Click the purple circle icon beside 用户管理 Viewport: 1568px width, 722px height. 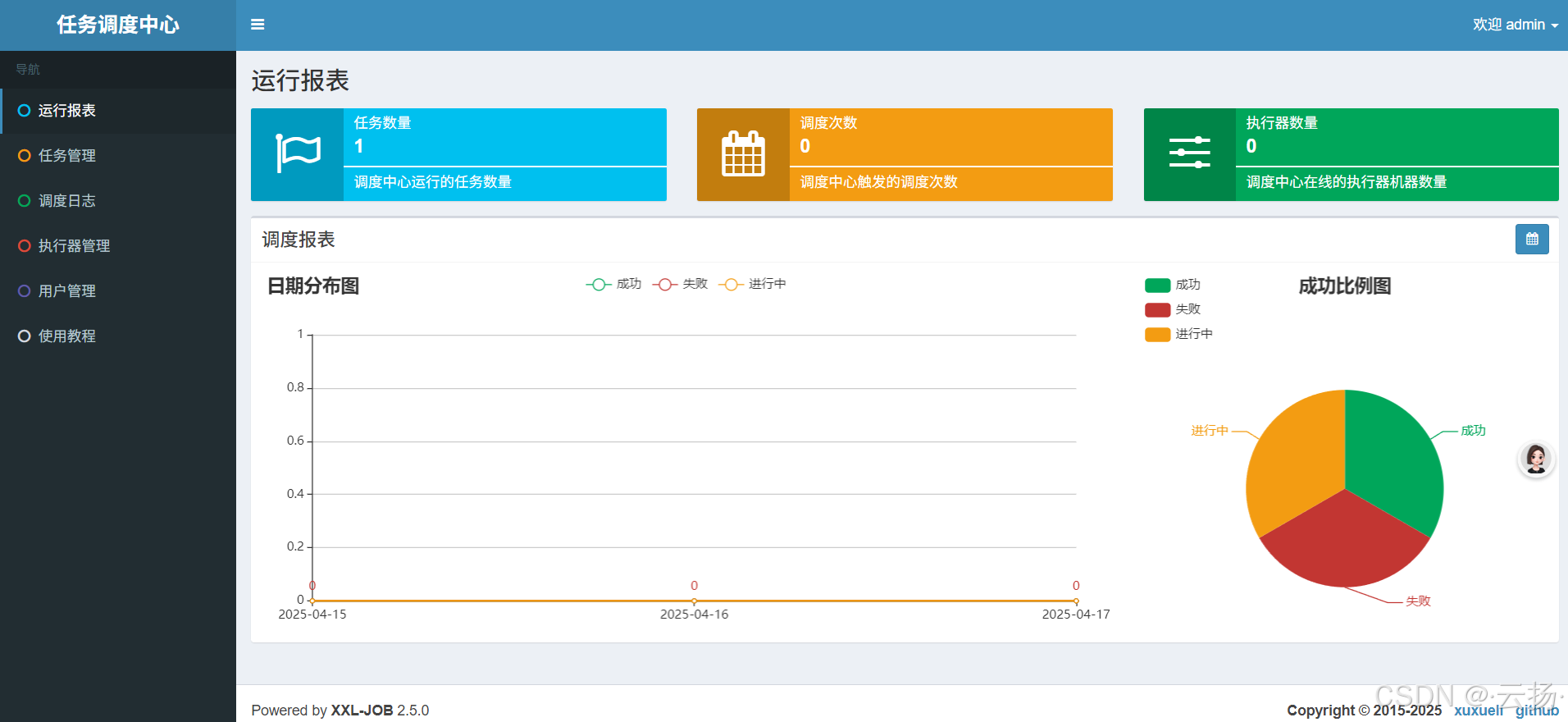click(24, 291)
